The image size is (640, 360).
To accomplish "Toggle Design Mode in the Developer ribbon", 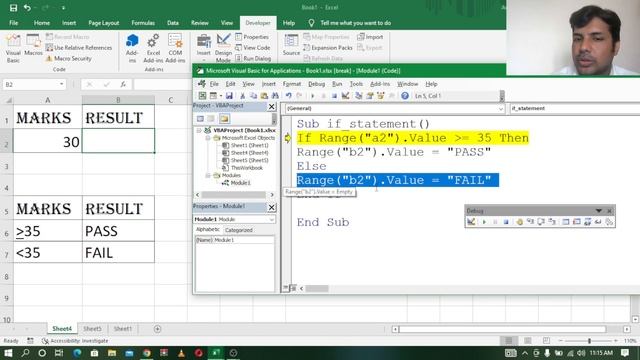I will pyautogui.click(x=223, y=48).
